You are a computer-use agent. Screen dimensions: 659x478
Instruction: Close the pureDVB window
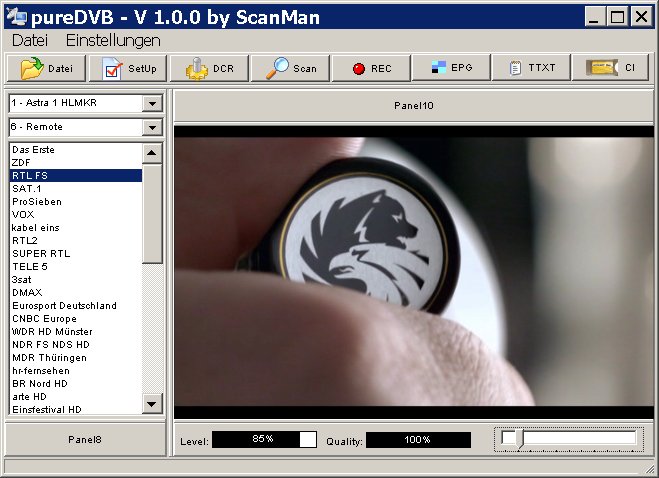pos(641,17)
